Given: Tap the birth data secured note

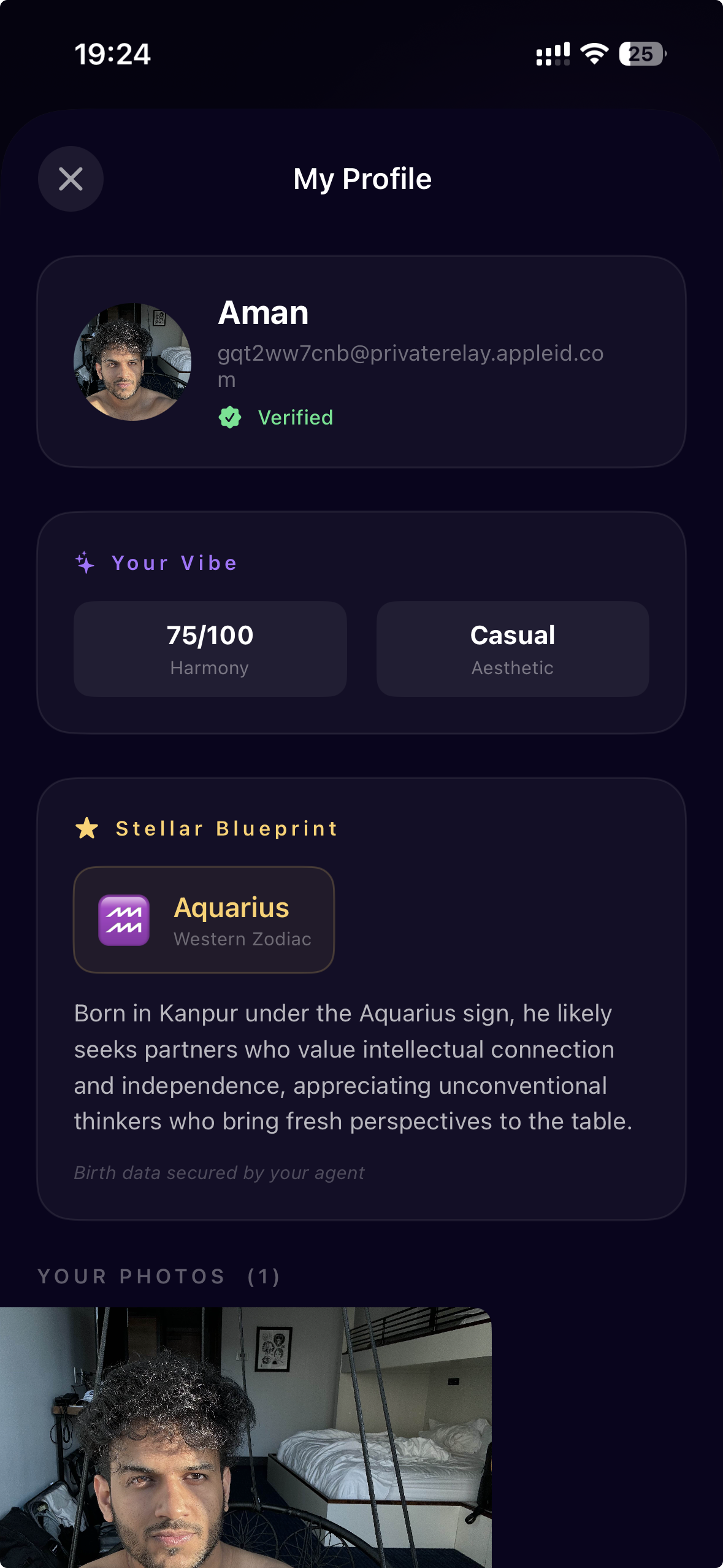Looking at the screenshot, I should point(219,1173).
